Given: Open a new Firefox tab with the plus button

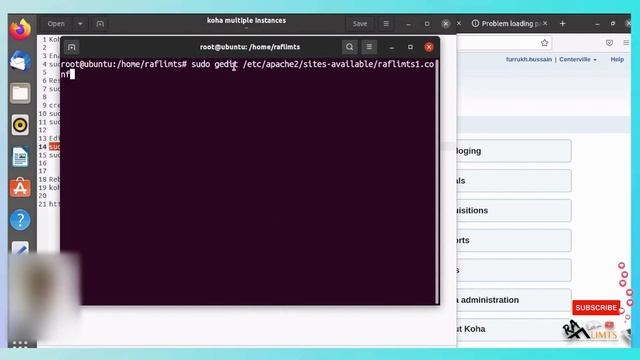Looking at the screenshot, I should pos(562,24).
